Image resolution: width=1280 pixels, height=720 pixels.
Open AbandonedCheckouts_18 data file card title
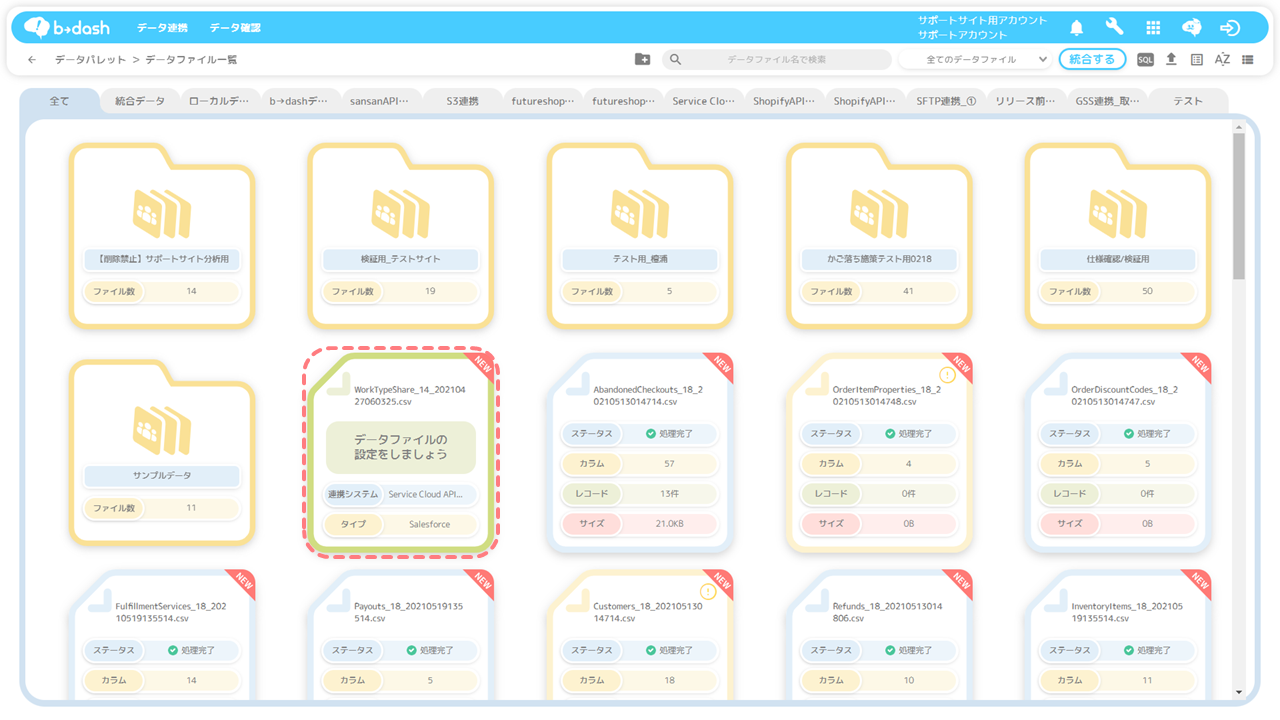point(647,395)
